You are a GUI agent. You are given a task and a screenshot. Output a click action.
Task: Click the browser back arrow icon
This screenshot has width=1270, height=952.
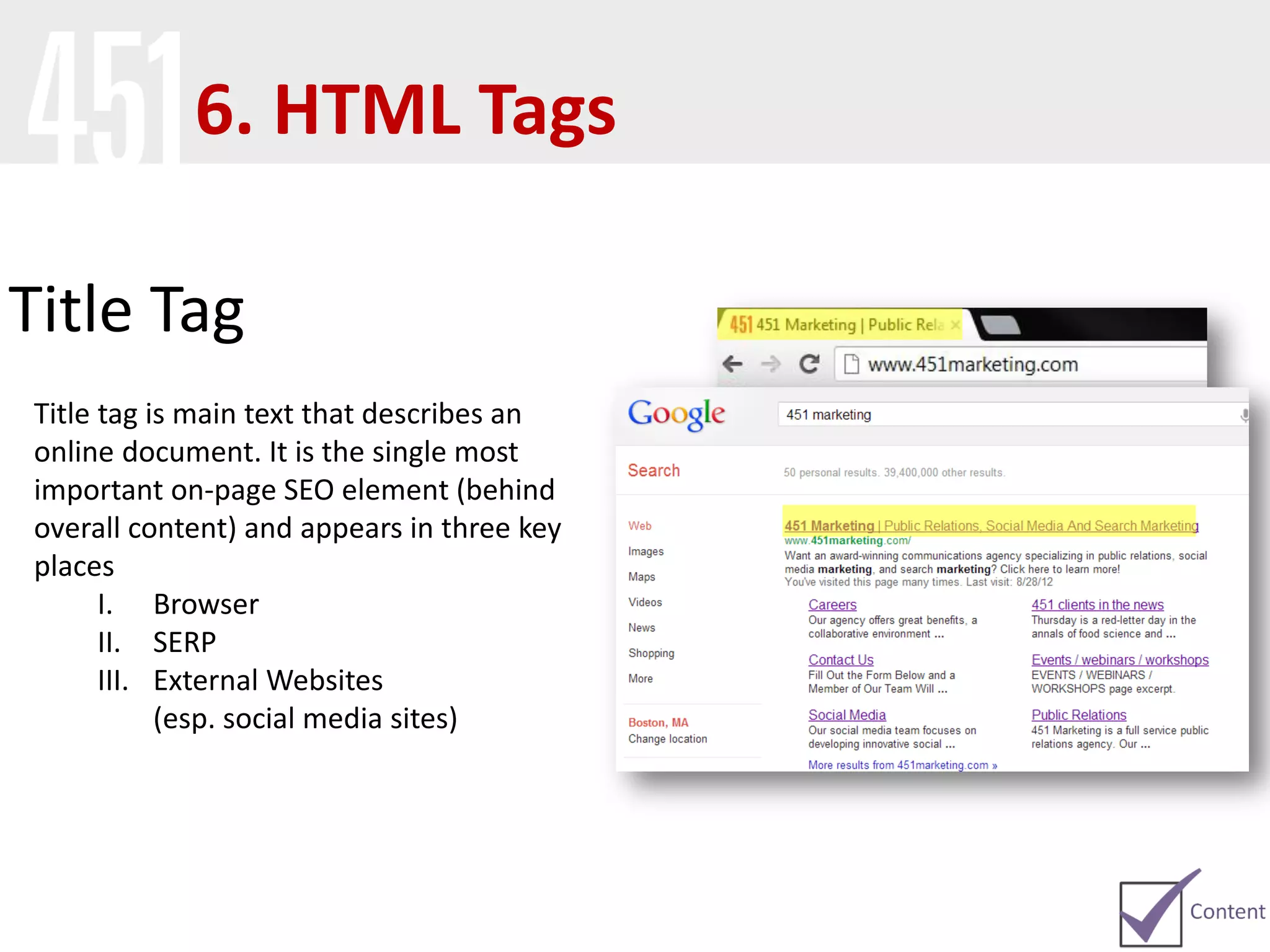[732, 364]
